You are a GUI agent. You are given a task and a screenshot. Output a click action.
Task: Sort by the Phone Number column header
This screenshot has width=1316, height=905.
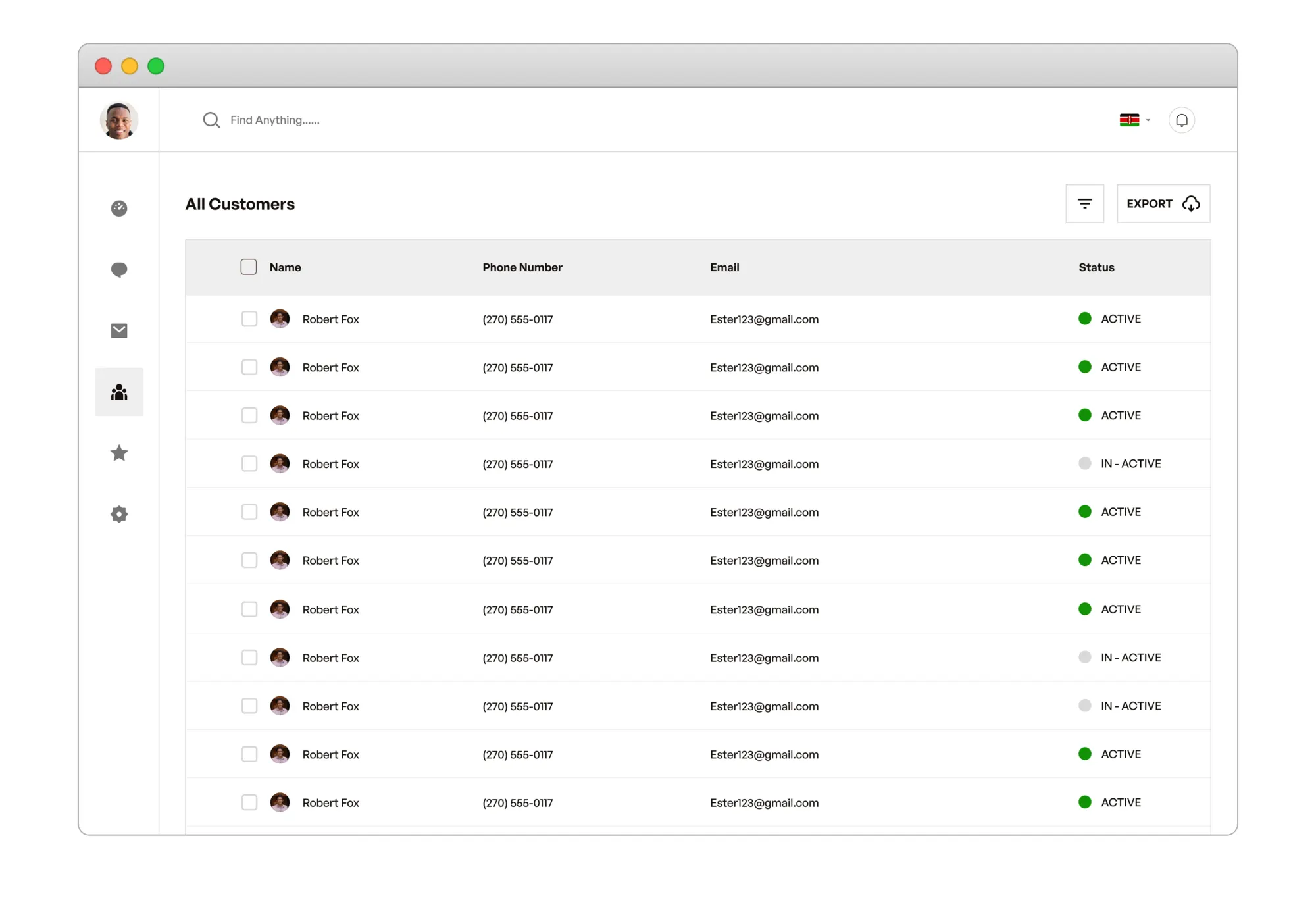coord(522,267)
